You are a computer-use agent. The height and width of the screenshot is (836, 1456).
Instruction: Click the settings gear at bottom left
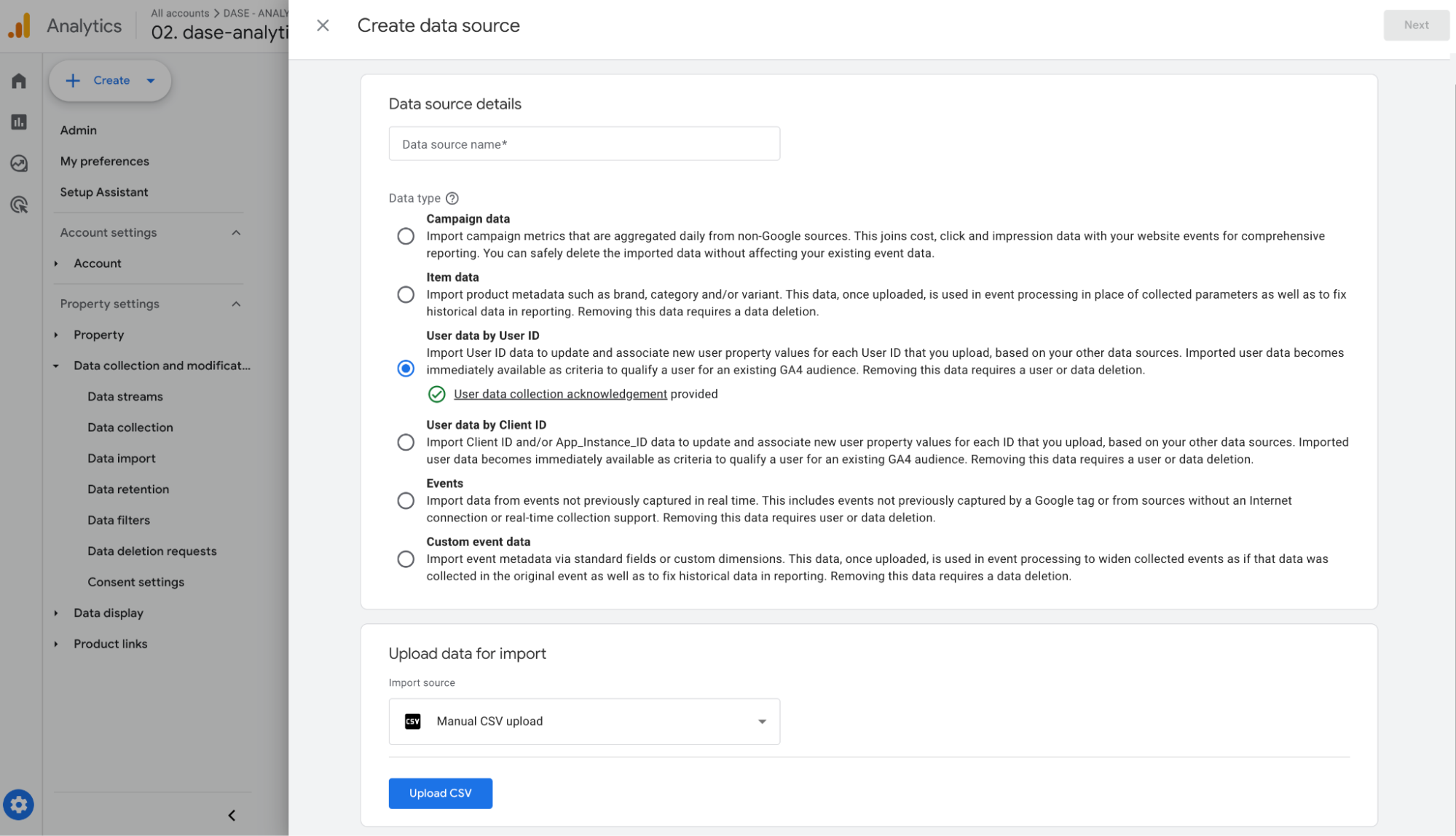click(x=18, y=805)
